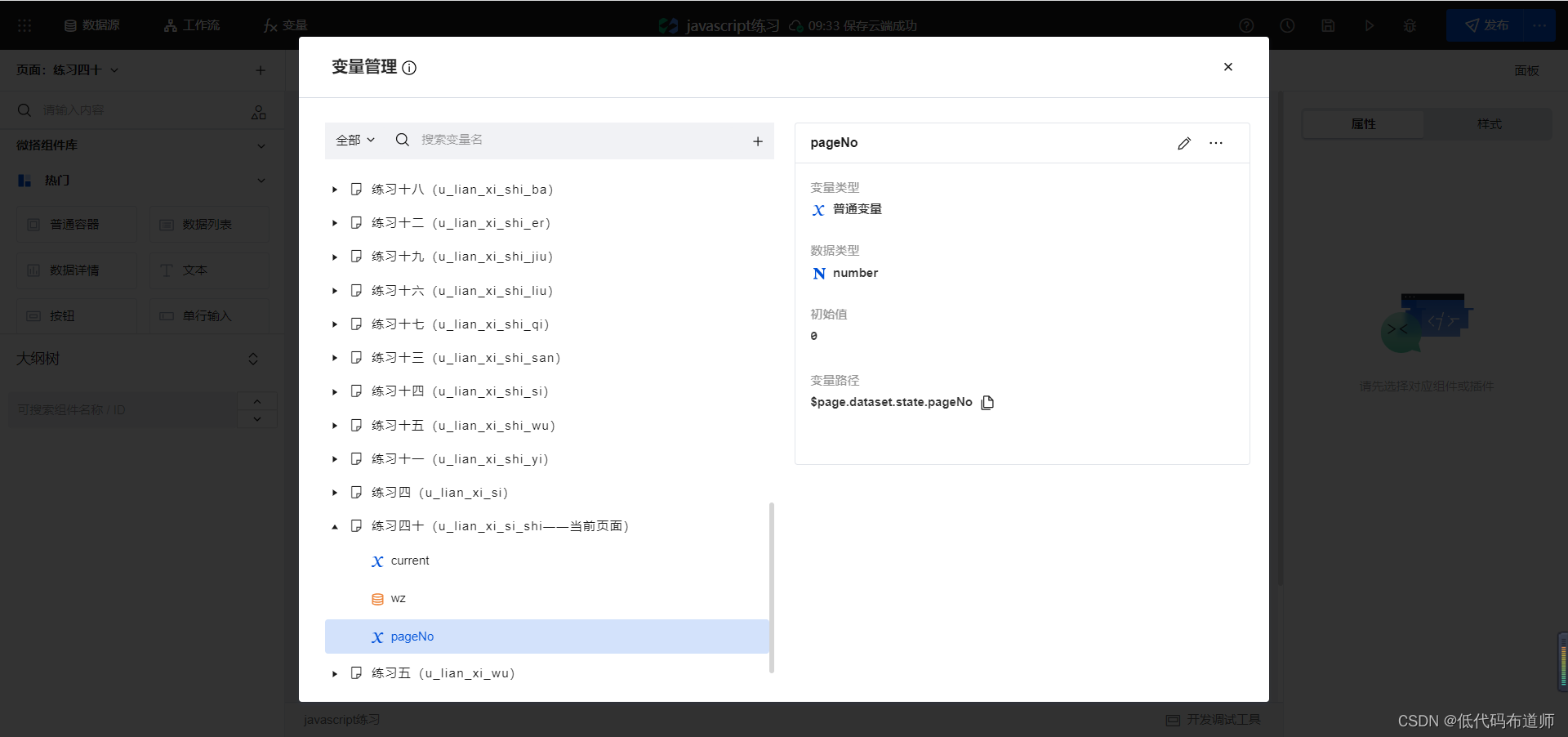Image resolution: width=1568 pixels, height=737 pixels.
Task: Click the pageNo variable x icon in the tree
Action: (377, 637)
